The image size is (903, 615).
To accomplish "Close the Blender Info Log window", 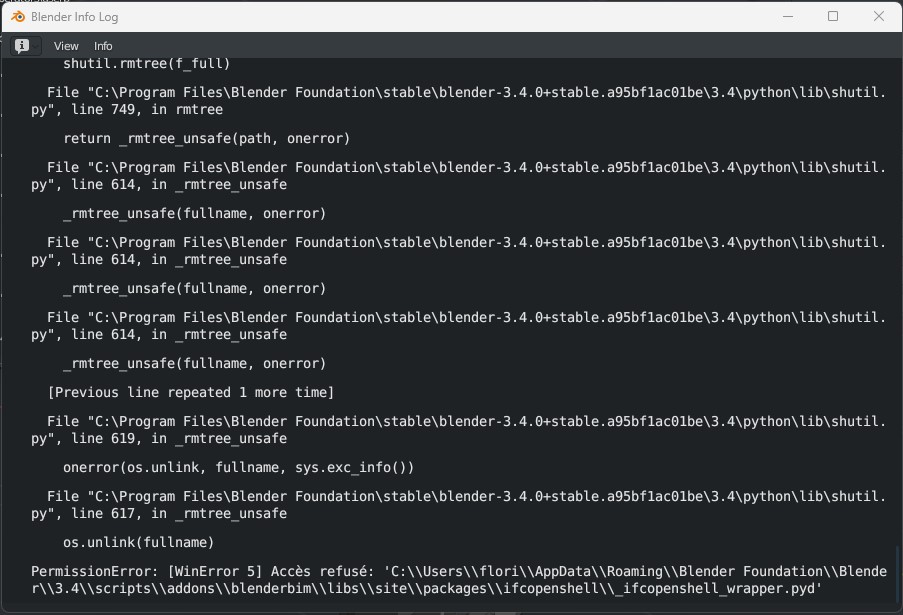I will [x=879, y=16].
